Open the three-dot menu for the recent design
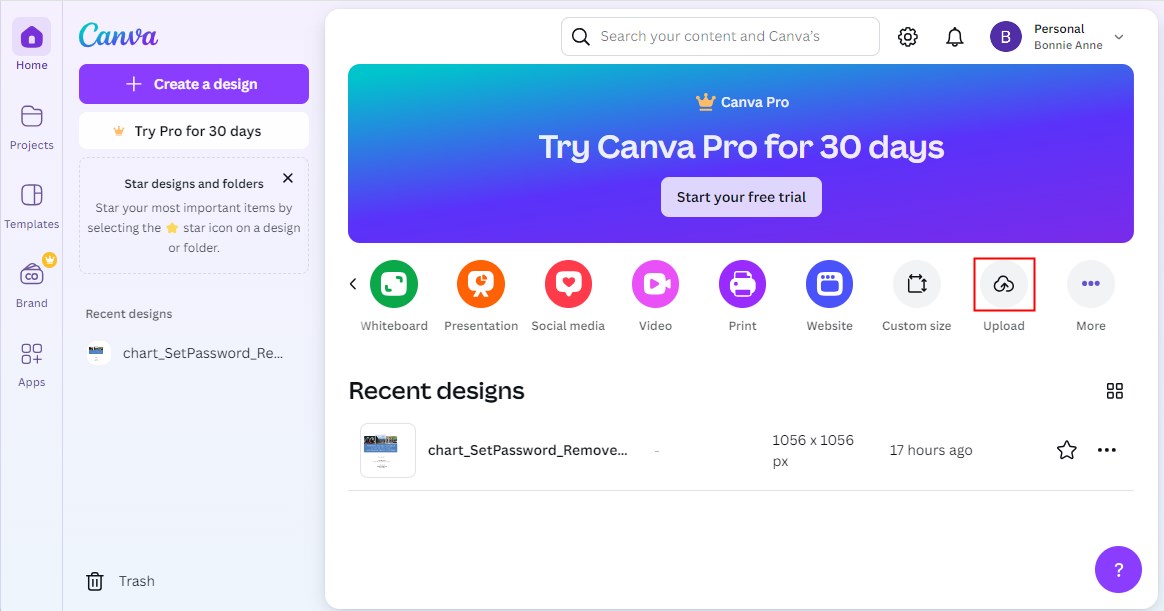 (1107, 450)
